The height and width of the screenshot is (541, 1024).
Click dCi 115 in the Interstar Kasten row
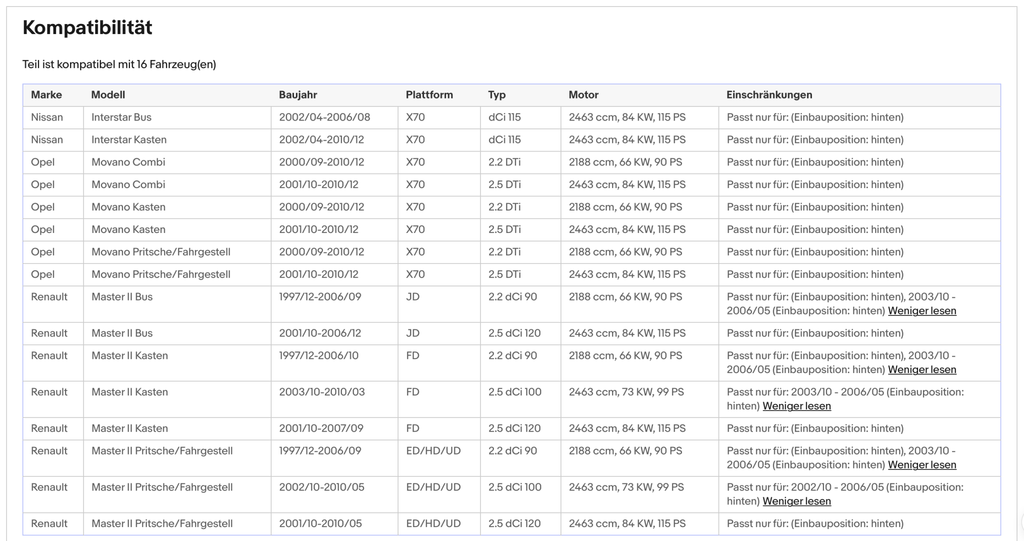pyautogui.click(x=505, y=140)
